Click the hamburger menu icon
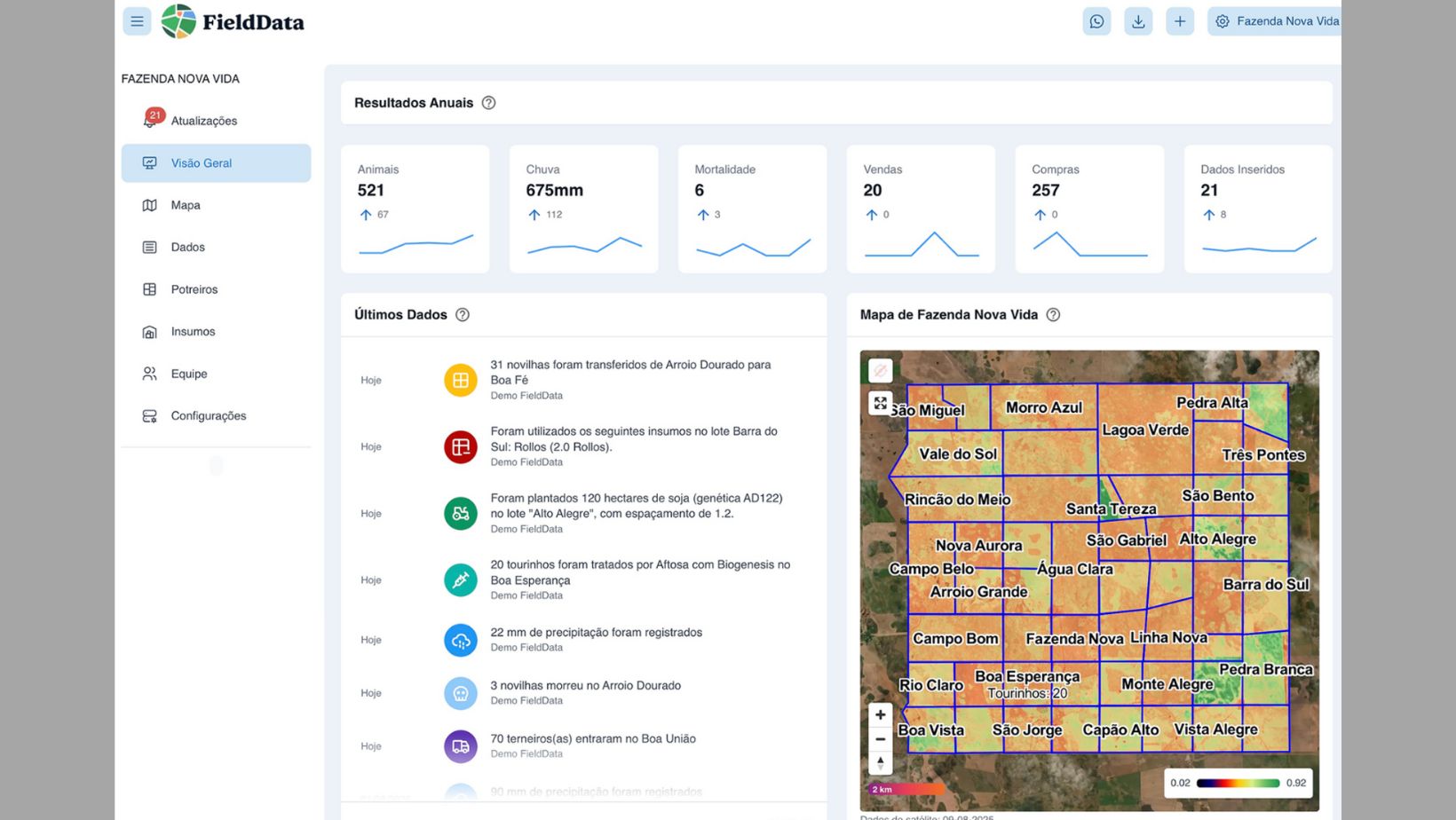This screenshot has height=820, width=1456. tap(137, 21)
